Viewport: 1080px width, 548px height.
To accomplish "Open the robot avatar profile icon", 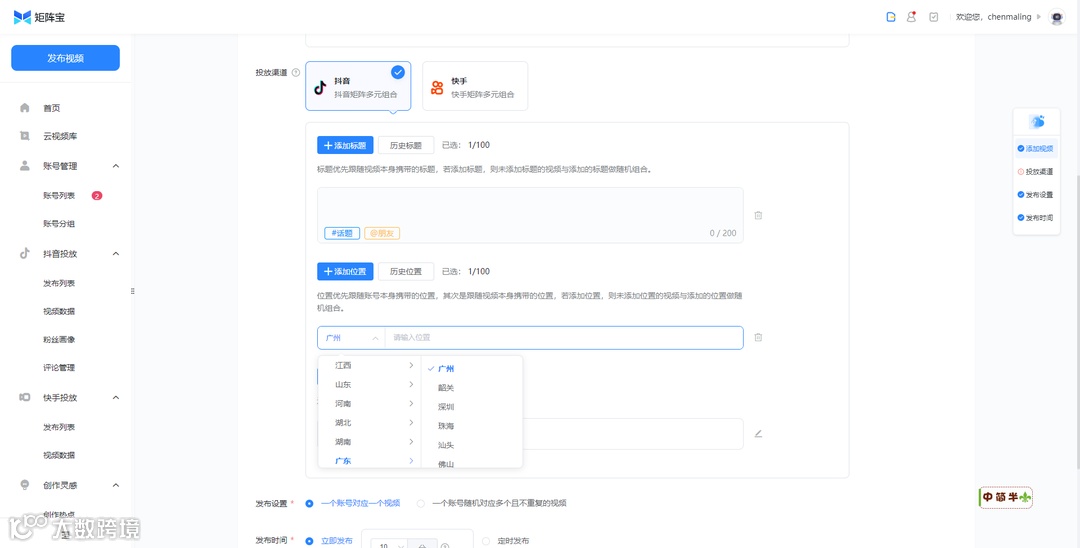I will coord(1057,17).
